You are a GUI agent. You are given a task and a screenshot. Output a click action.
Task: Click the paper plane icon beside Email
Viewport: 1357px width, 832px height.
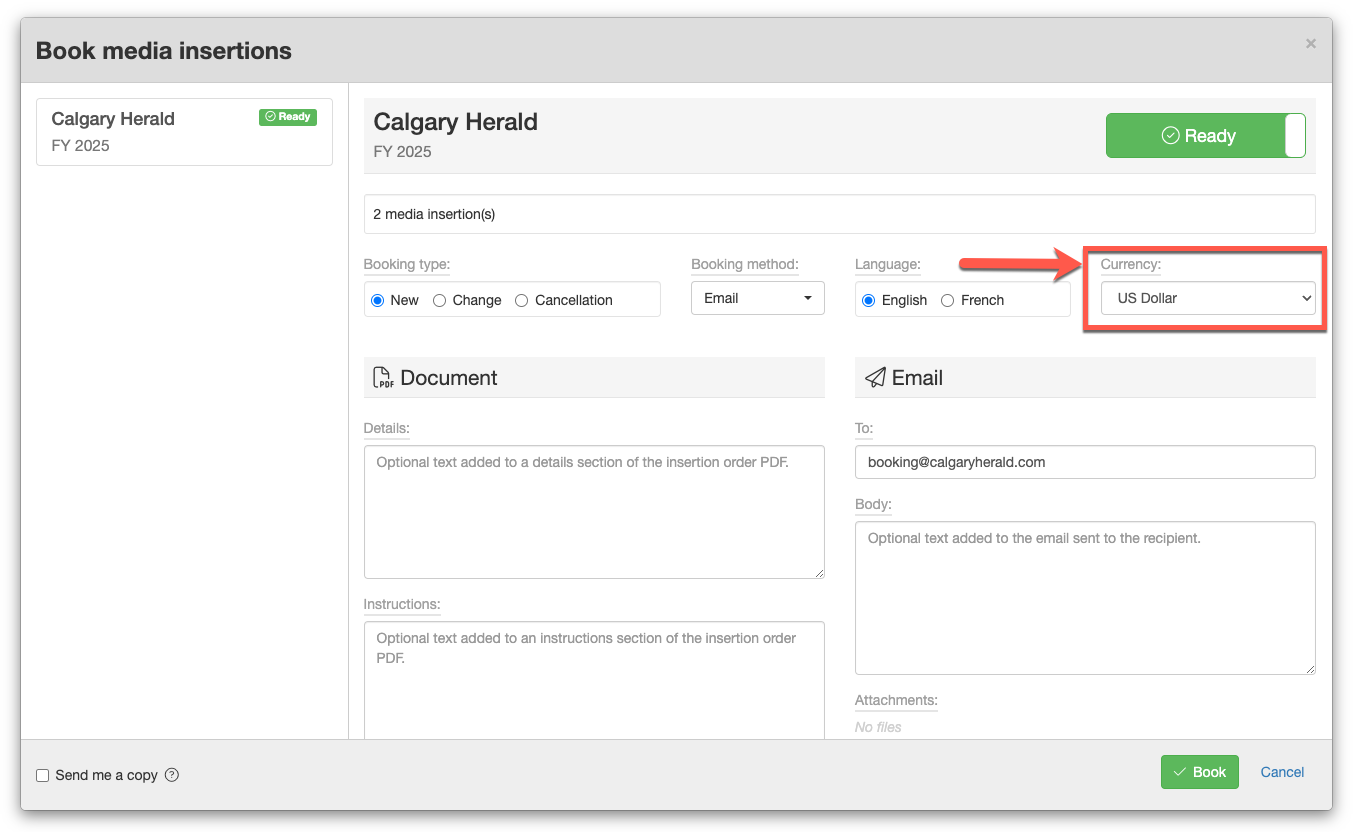(x=875, y=378)
